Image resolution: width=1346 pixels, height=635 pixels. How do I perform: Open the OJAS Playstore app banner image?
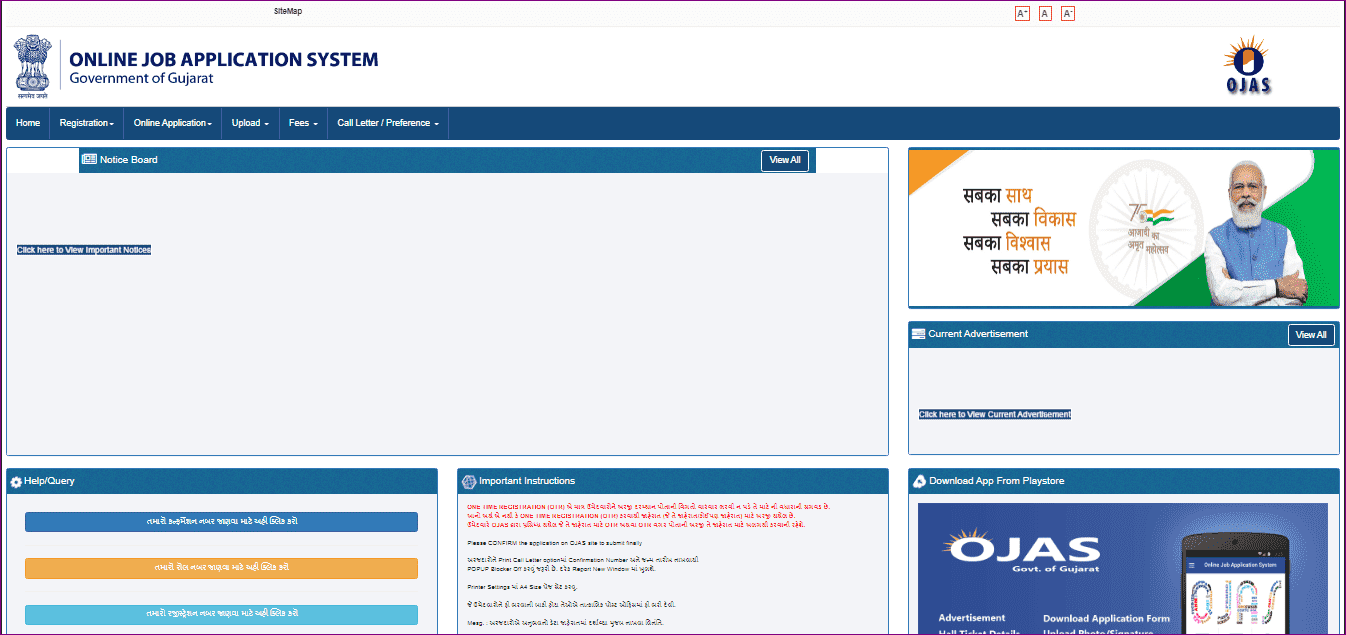(x=1122, y=568)
